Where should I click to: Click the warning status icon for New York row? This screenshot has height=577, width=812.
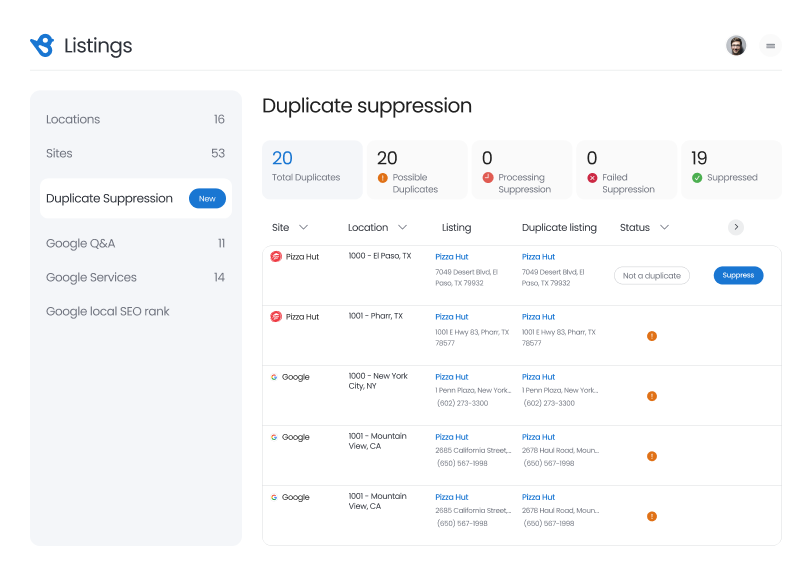pyautogui.click(x=652, y=396)
